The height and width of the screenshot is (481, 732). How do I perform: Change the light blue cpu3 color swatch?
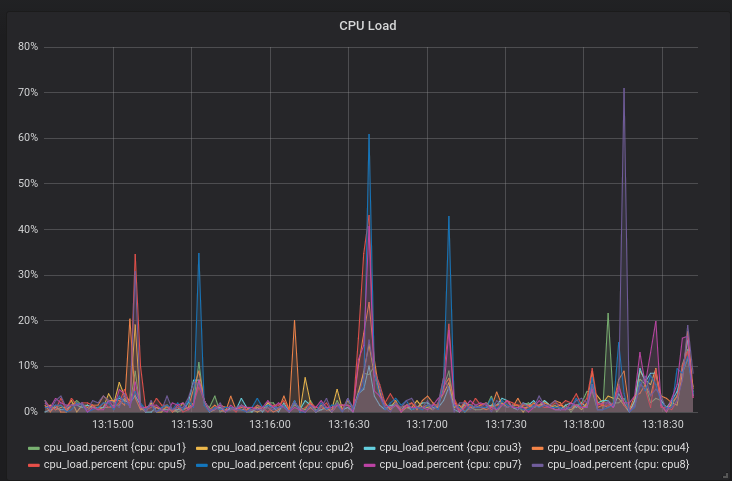click(370, 447)
